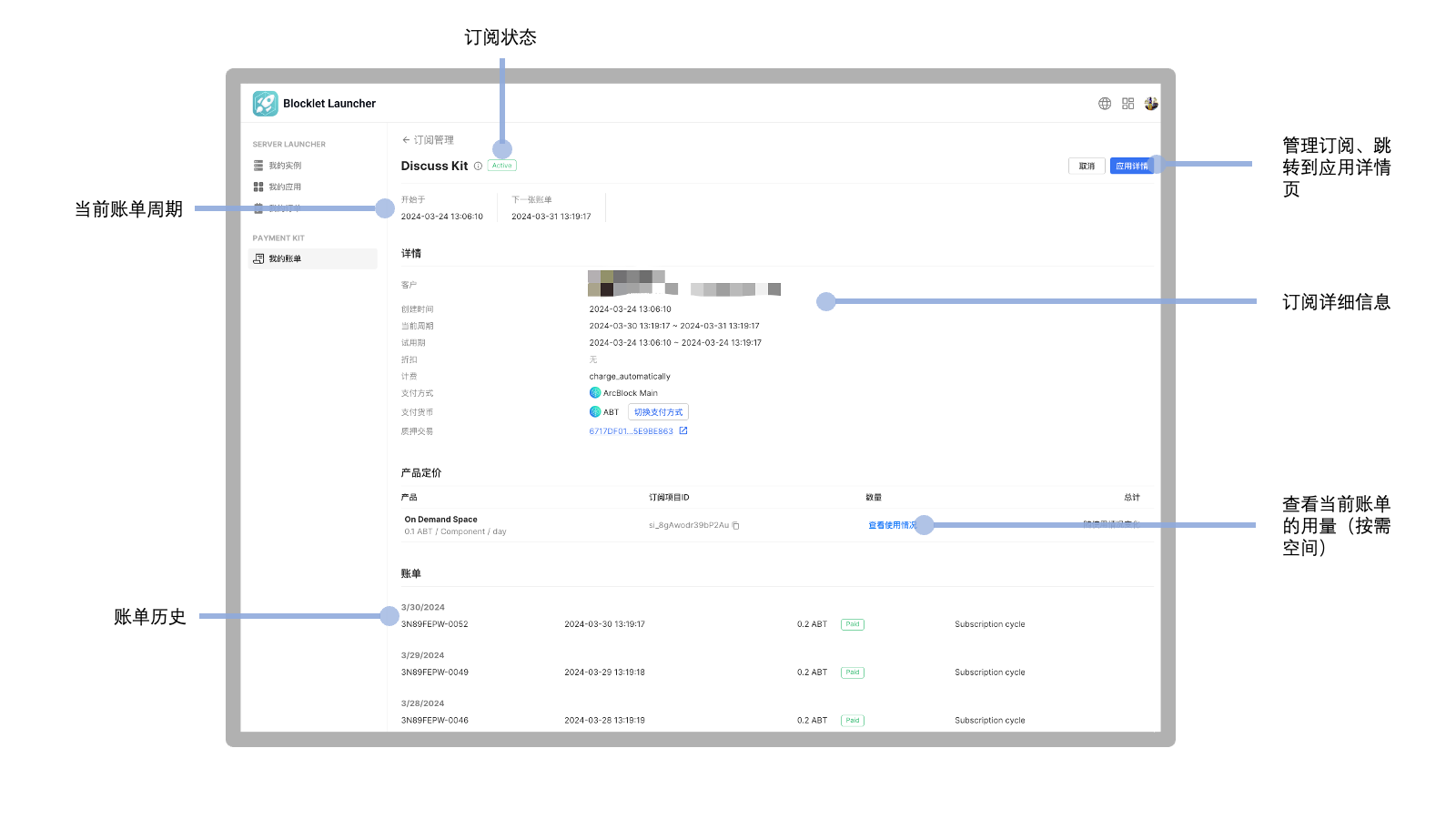
Task: Open the user avatar menu
Action: pos(1151,104)
